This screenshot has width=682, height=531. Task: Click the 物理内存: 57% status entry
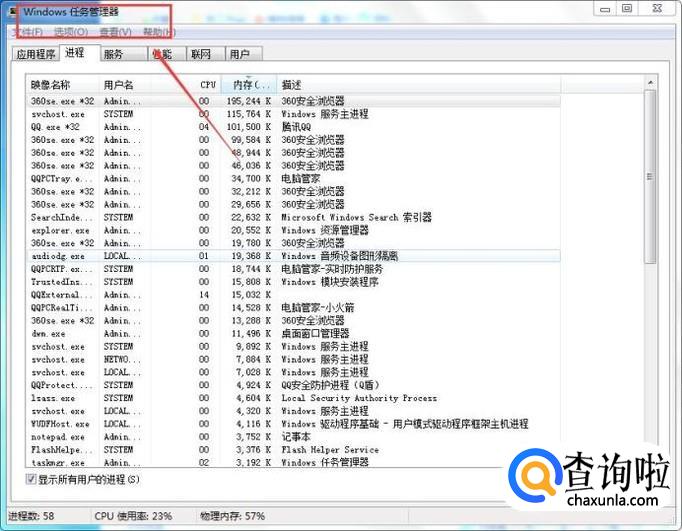pyautogui.click(x=232, y=516)
